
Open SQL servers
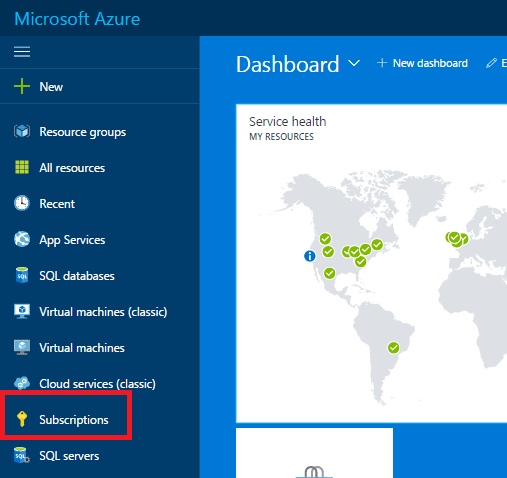click(x=69, y=456)
